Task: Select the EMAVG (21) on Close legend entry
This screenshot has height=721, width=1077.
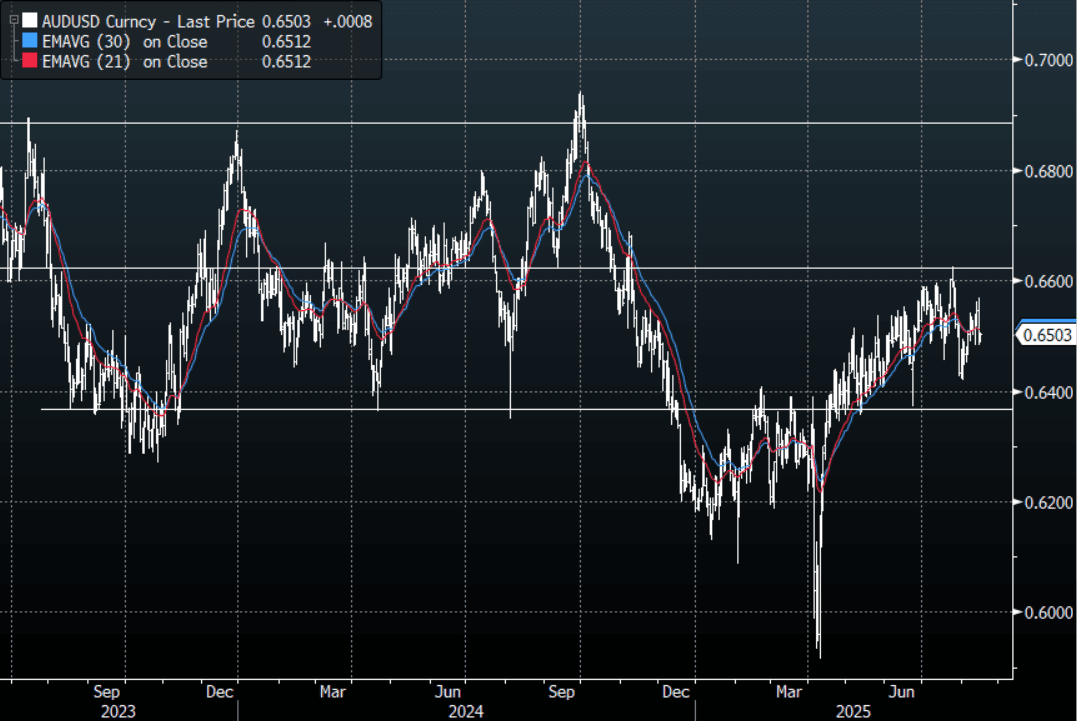Action: (125, 62)
